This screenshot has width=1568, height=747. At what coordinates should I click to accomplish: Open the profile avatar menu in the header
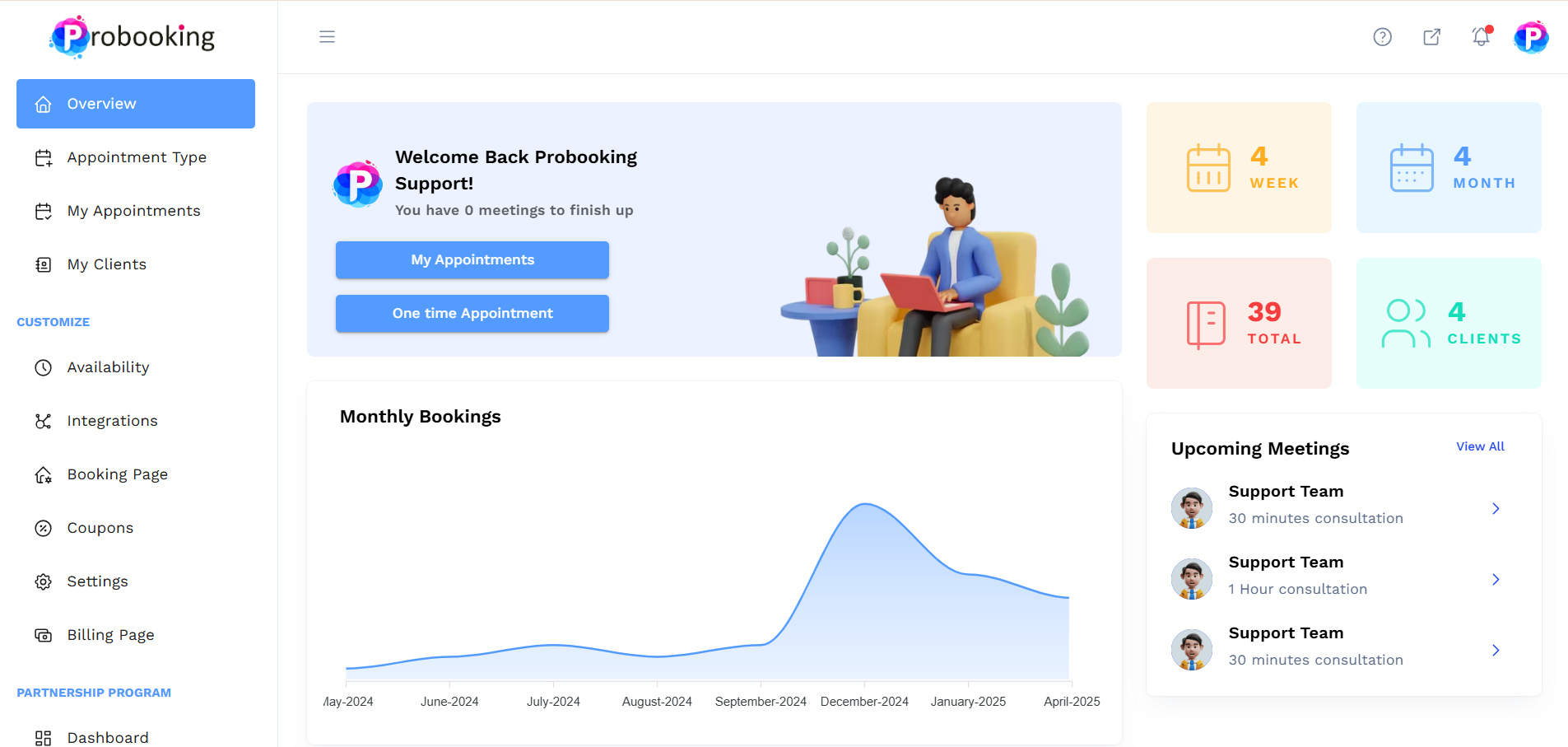pyautogui.click(x=1531, y=37)
